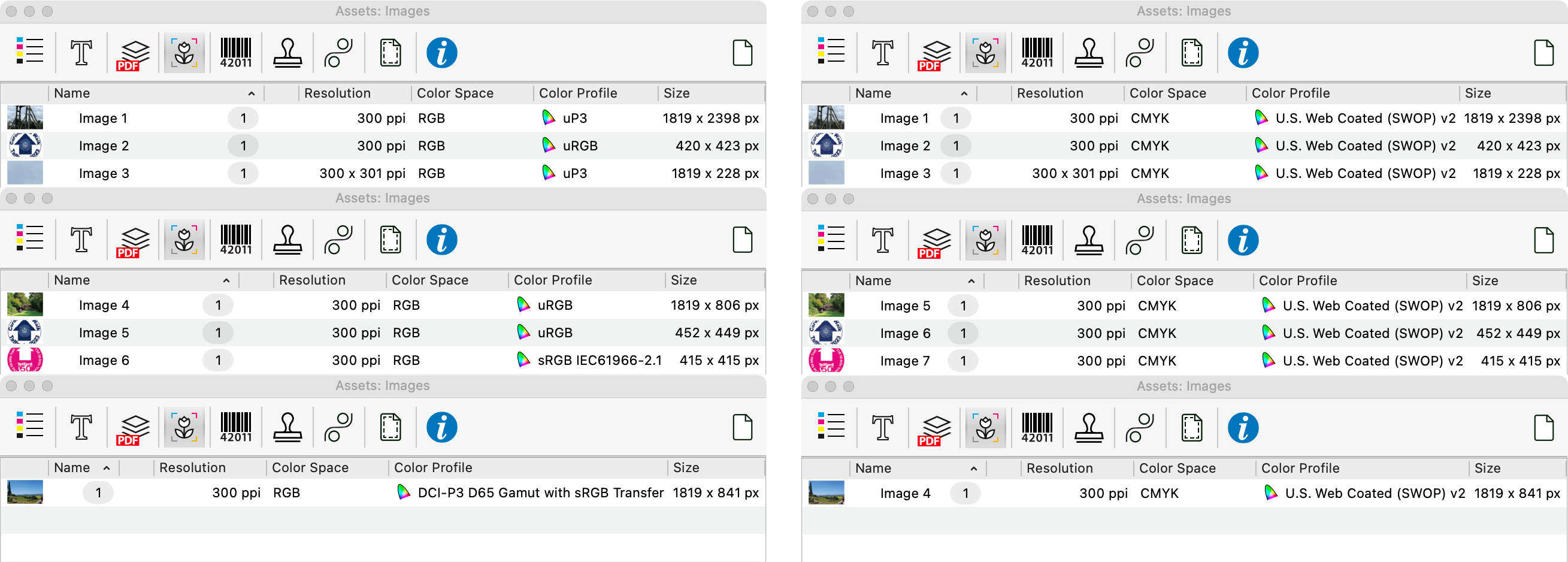The height and width of the screenshot is (562, 1568).
Task: Click the stamp icon in the sRGB IEC61966-2.1 window
Action: pyautogui.click(x=287, y=240)
